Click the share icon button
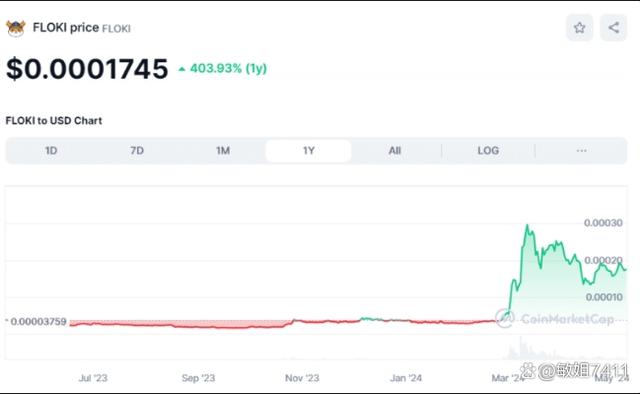 (x=613, y=28)
